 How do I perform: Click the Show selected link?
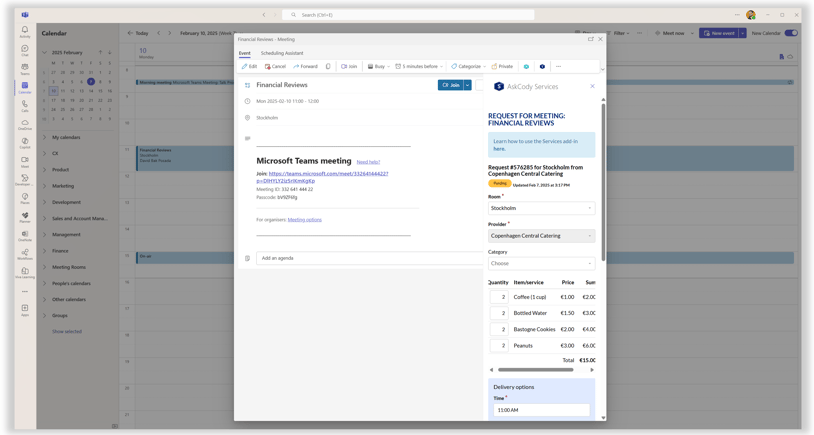point(67,331)
